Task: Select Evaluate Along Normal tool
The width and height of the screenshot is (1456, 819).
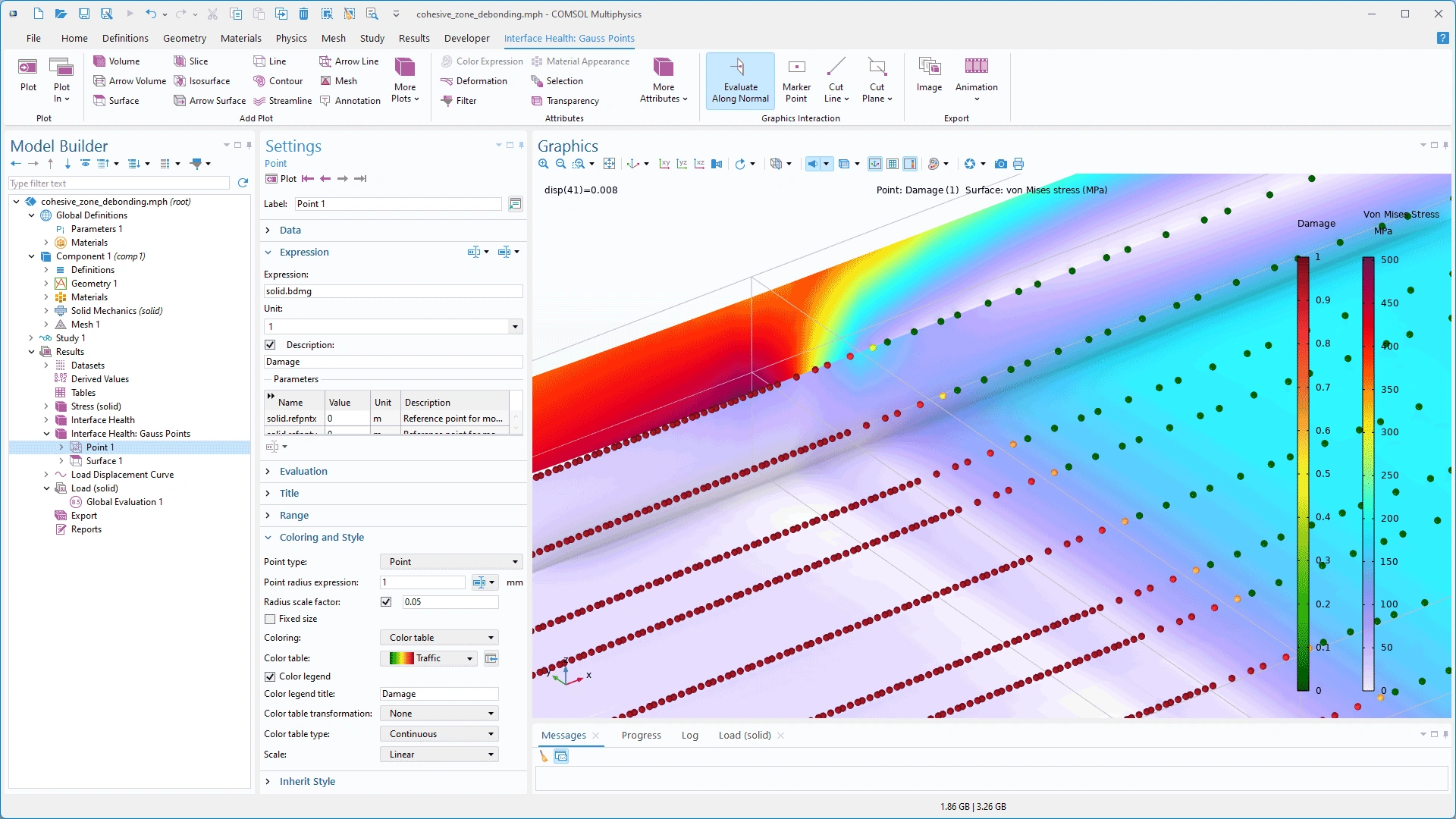Action: (739, 80)
